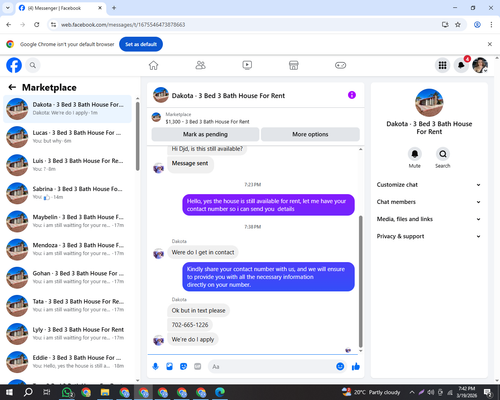
Task: Open Chrome three-dot menu
Action: click(x=491, y=25)
